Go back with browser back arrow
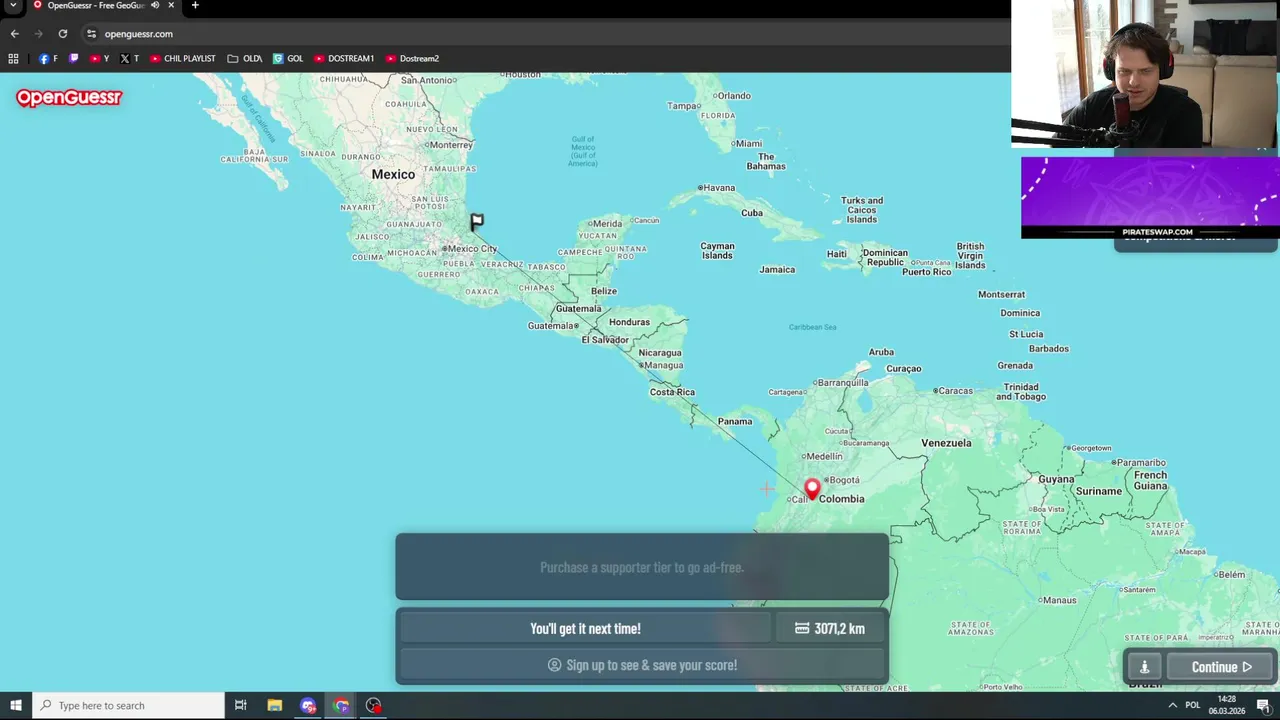 pos(14,33)
